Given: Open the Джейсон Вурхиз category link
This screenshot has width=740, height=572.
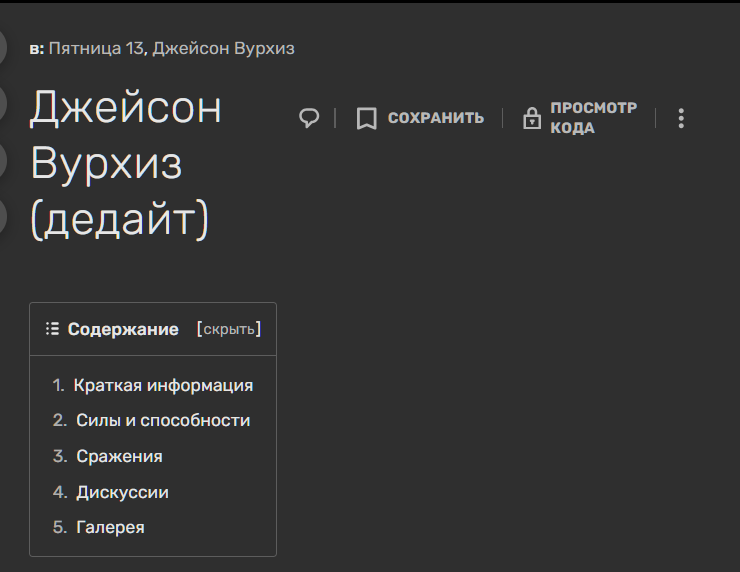Looking at the screenshot, I should pyautogui.click(x=223, y=49).
